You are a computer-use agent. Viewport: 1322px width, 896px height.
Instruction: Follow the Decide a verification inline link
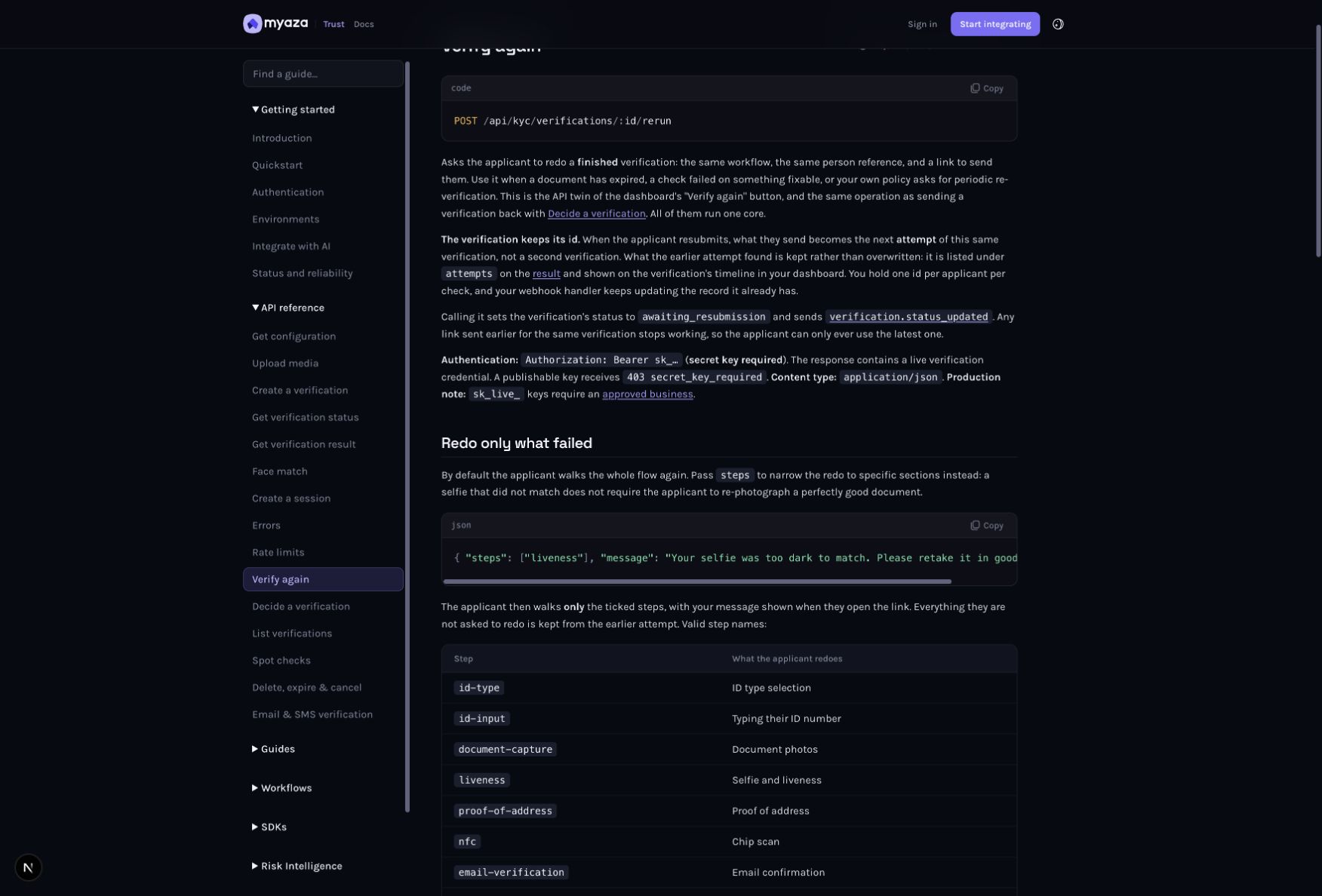coord(596,213)
